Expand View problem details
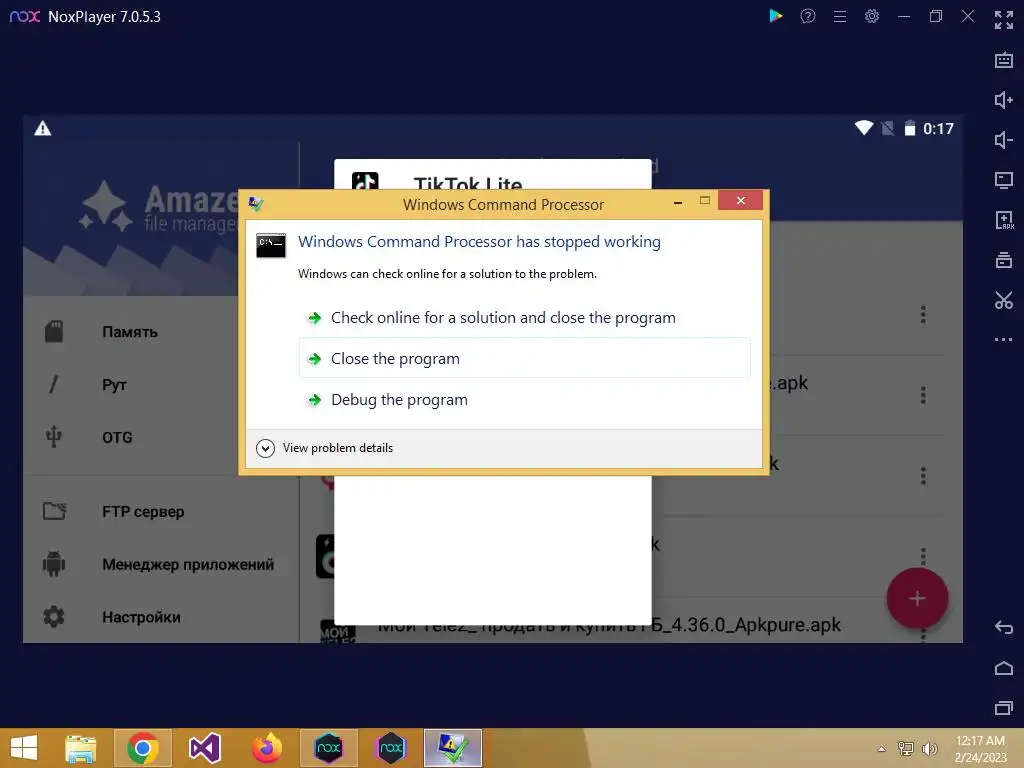This screenshot has height=768, width=1024. pos(325,448)
